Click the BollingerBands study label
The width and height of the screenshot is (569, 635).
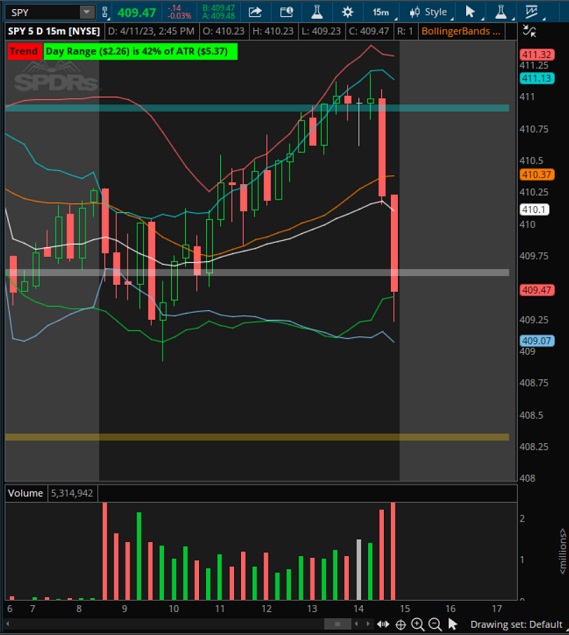pos(461,31)
